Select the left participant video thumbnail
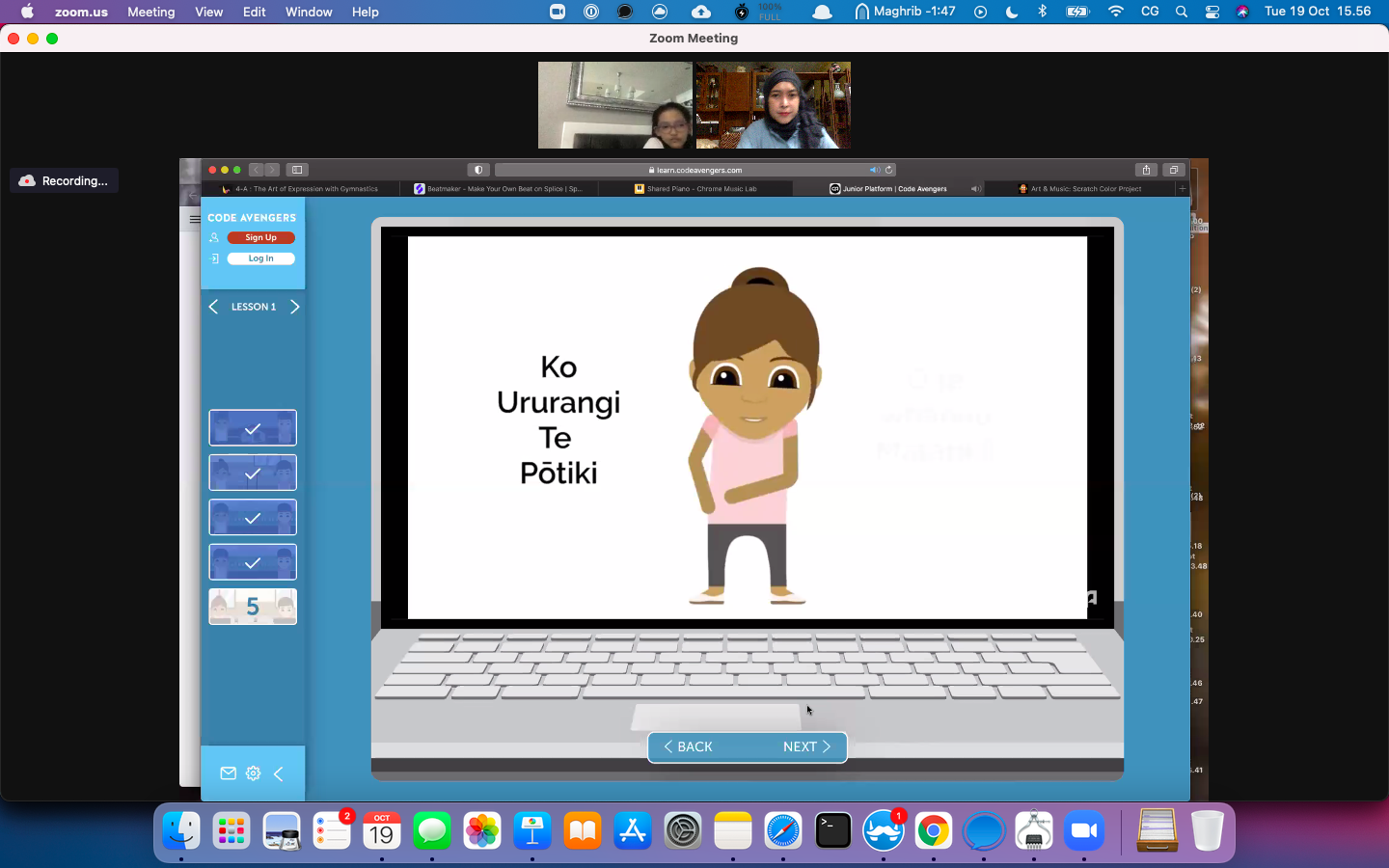Image resolution: width=1389 pixels, height=868 pixels. (615, 105)
